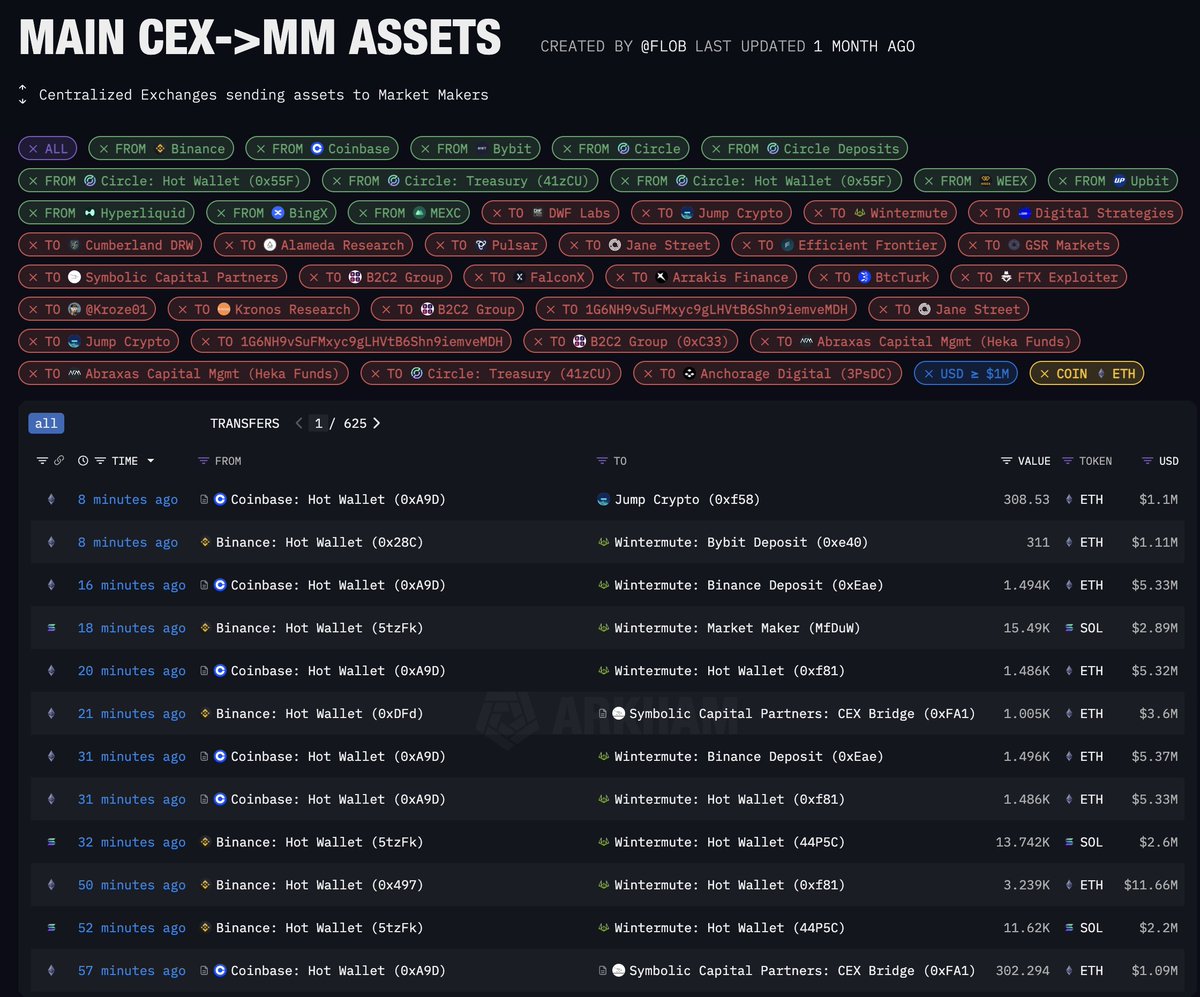Click the X on the TO Wintermute chip
The width and height of the screenshot is (1200, 997).
[x=818, y=213]
